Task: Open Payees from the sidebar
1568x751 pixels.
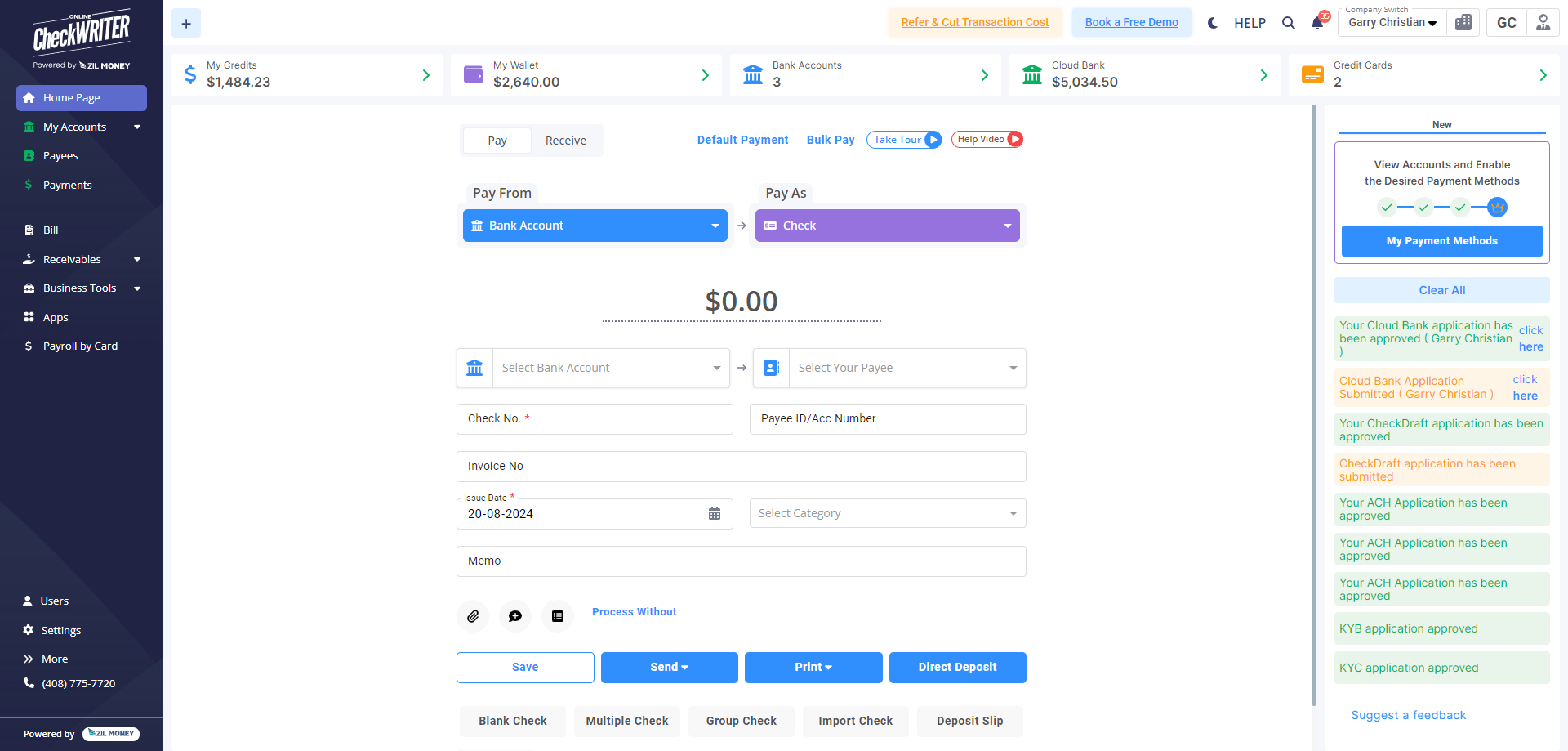Action: point(60,155)
